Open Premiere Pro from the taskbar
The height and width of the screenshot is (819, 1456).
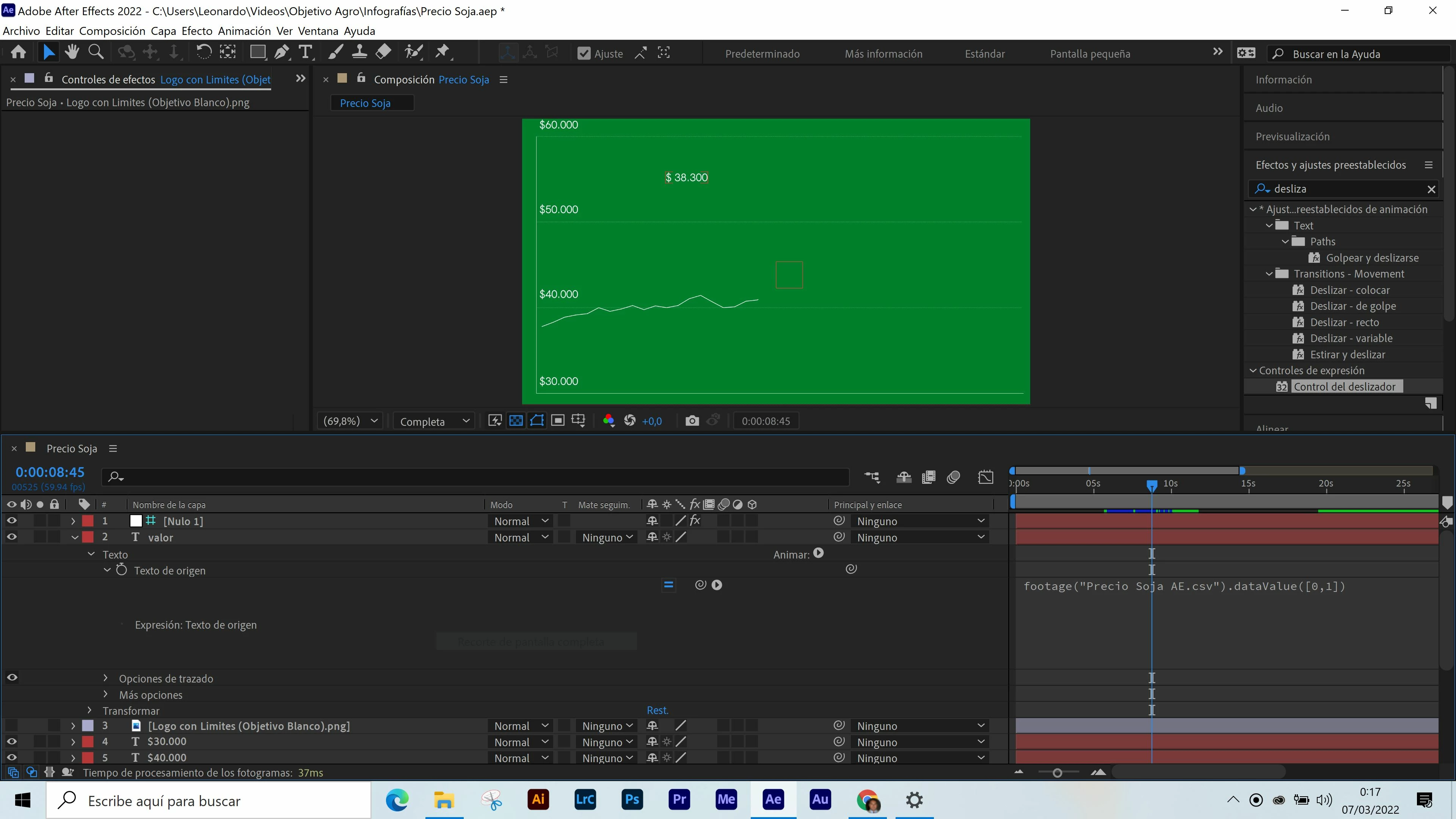pos(679,800)
